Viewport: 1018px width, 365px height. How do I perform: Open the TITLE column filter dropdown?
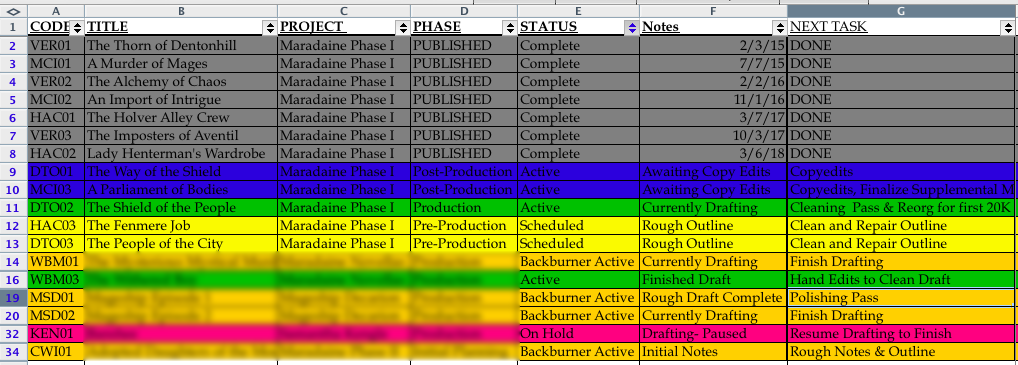(270, 27)
